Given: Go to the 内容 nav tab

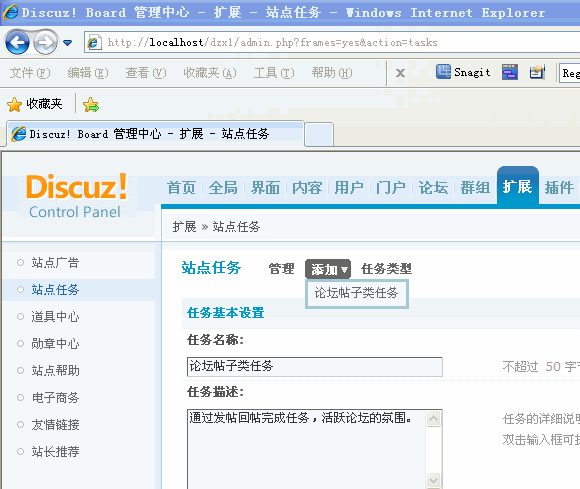Looking at the screenshot, I should click(x=307, y=188).
